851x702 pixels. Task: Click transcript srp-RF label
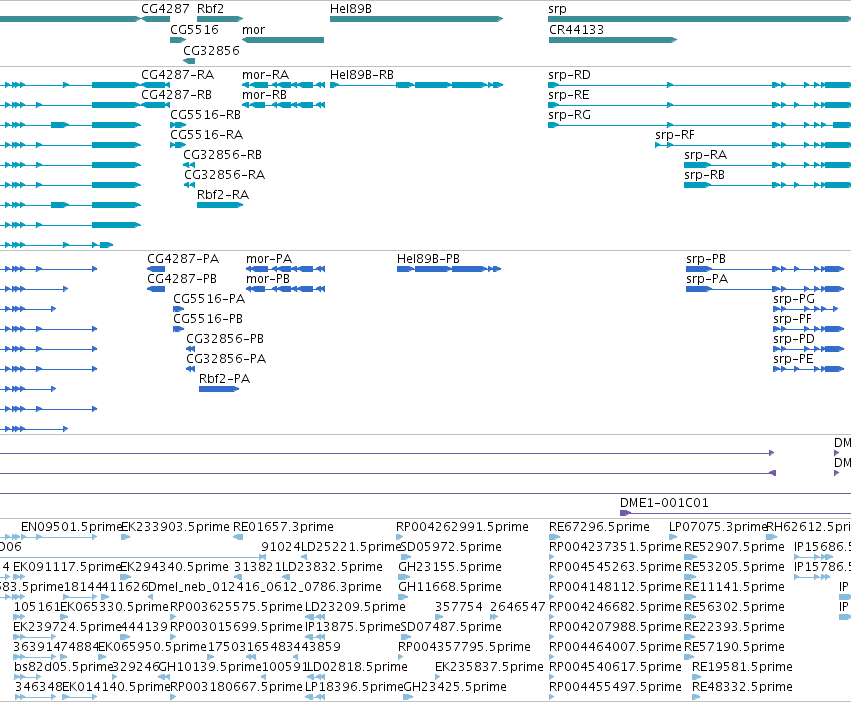[x=675, y=135]
